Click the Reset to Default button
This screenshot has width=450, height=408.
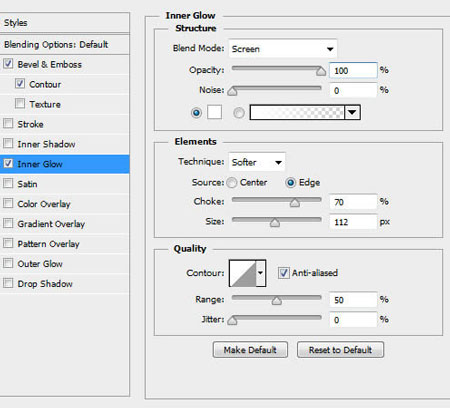point(340,350)
